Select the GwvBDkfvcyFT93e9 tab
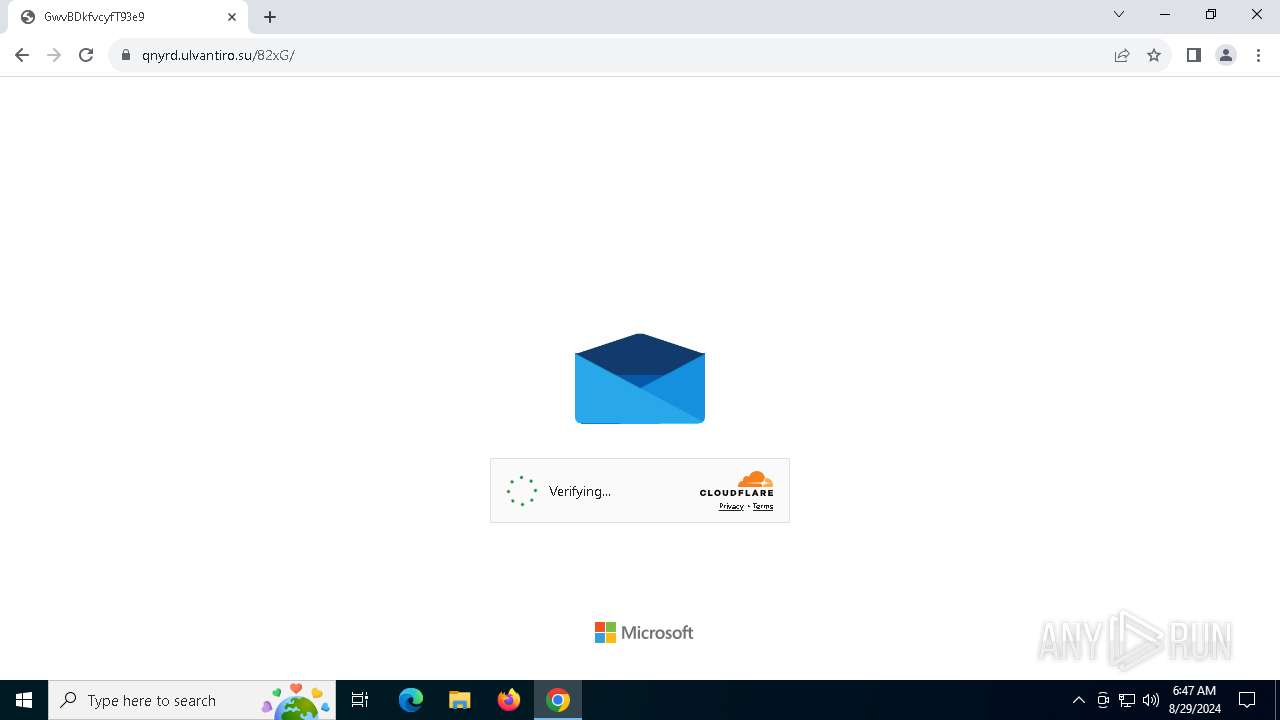This screenshot has height=720, width=1280. pos(128,17)
